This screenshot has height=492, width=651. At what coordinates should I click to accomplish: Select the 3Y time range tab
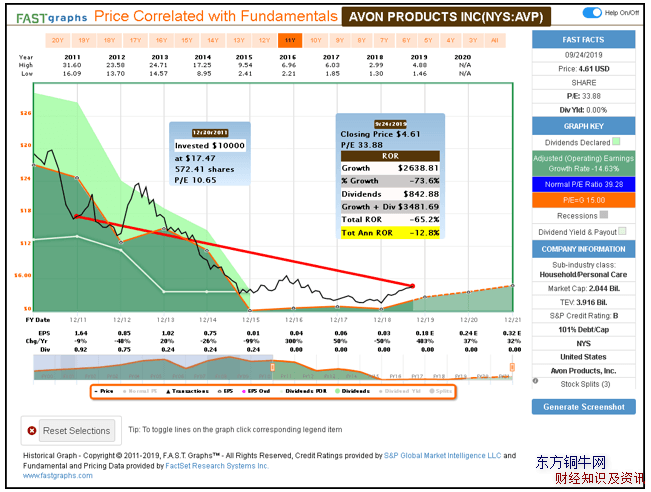click(x=473, y=40)
